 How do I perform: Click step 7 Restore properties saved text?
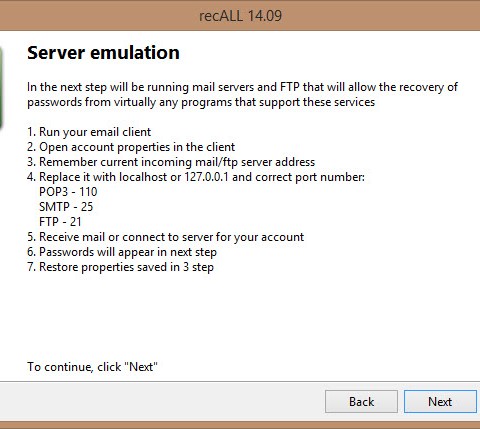coord(121,267)
